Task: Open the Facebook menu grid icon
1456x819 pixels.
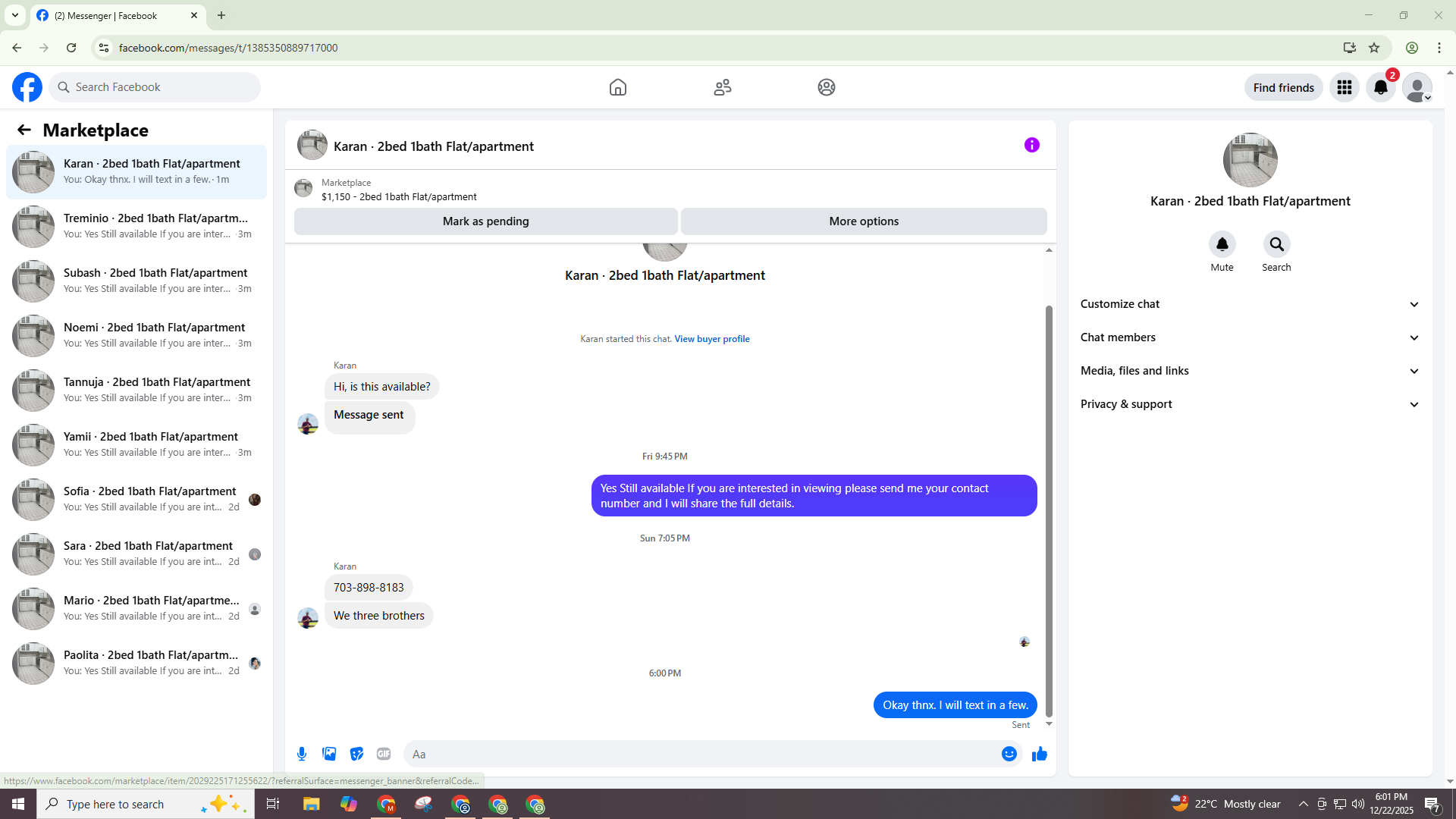Action: pyautogui.click(x=1345, y=87)
